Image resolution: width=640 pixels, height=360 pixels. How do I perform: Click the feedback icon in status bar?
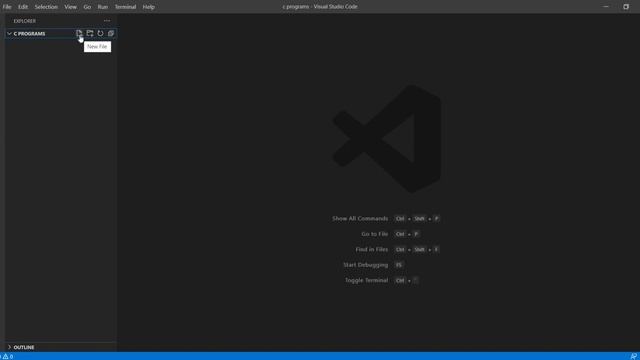click(x=633, y=356)
